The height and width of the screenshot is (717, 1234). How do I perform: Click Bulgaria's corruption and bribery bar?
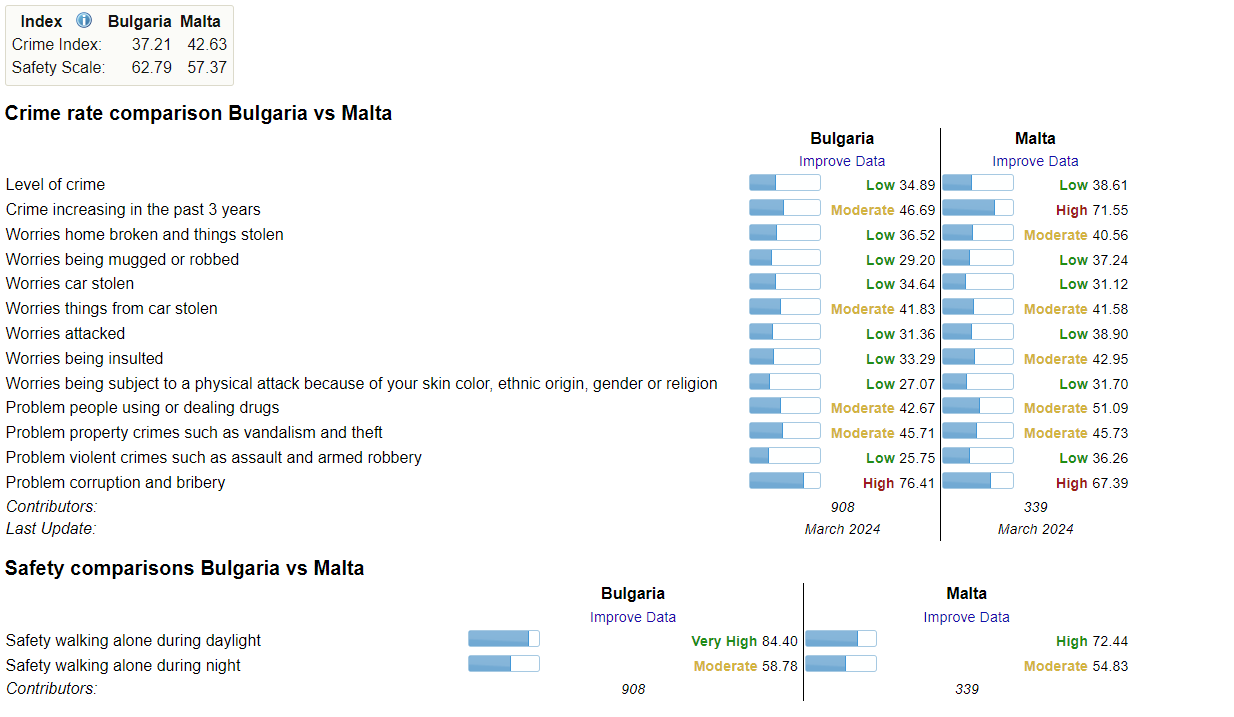784,481
